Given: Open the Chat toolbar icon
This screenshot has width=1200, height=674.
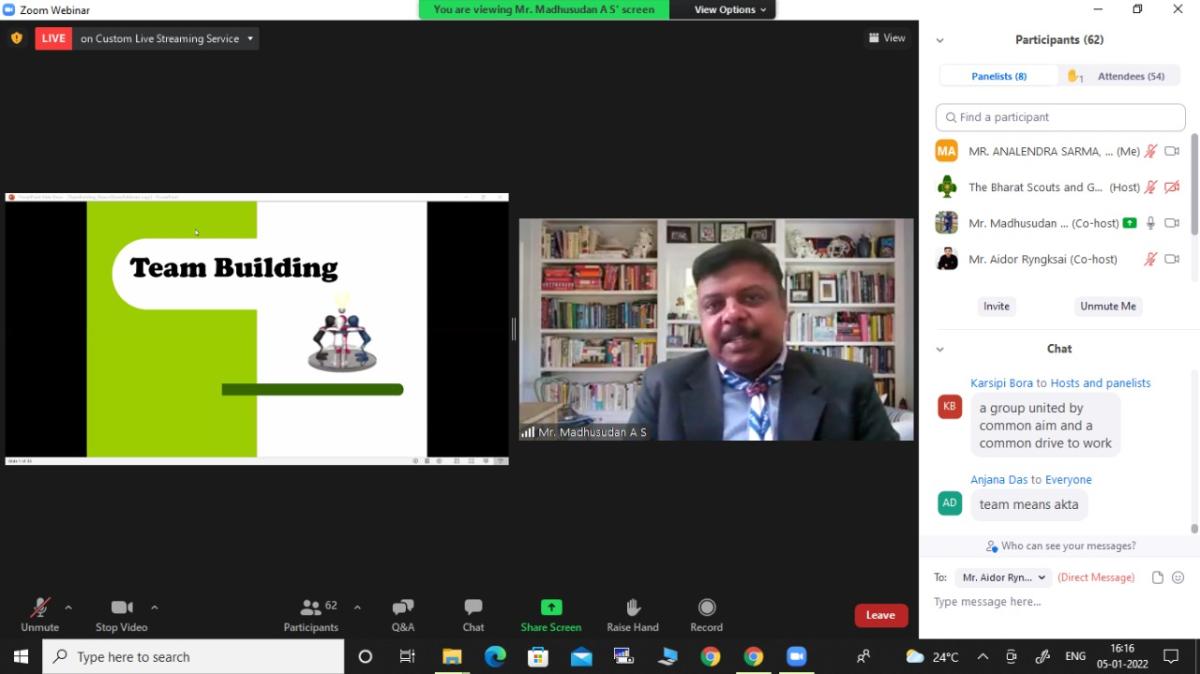Looking at the screenshot, I should tap(473, 608).
